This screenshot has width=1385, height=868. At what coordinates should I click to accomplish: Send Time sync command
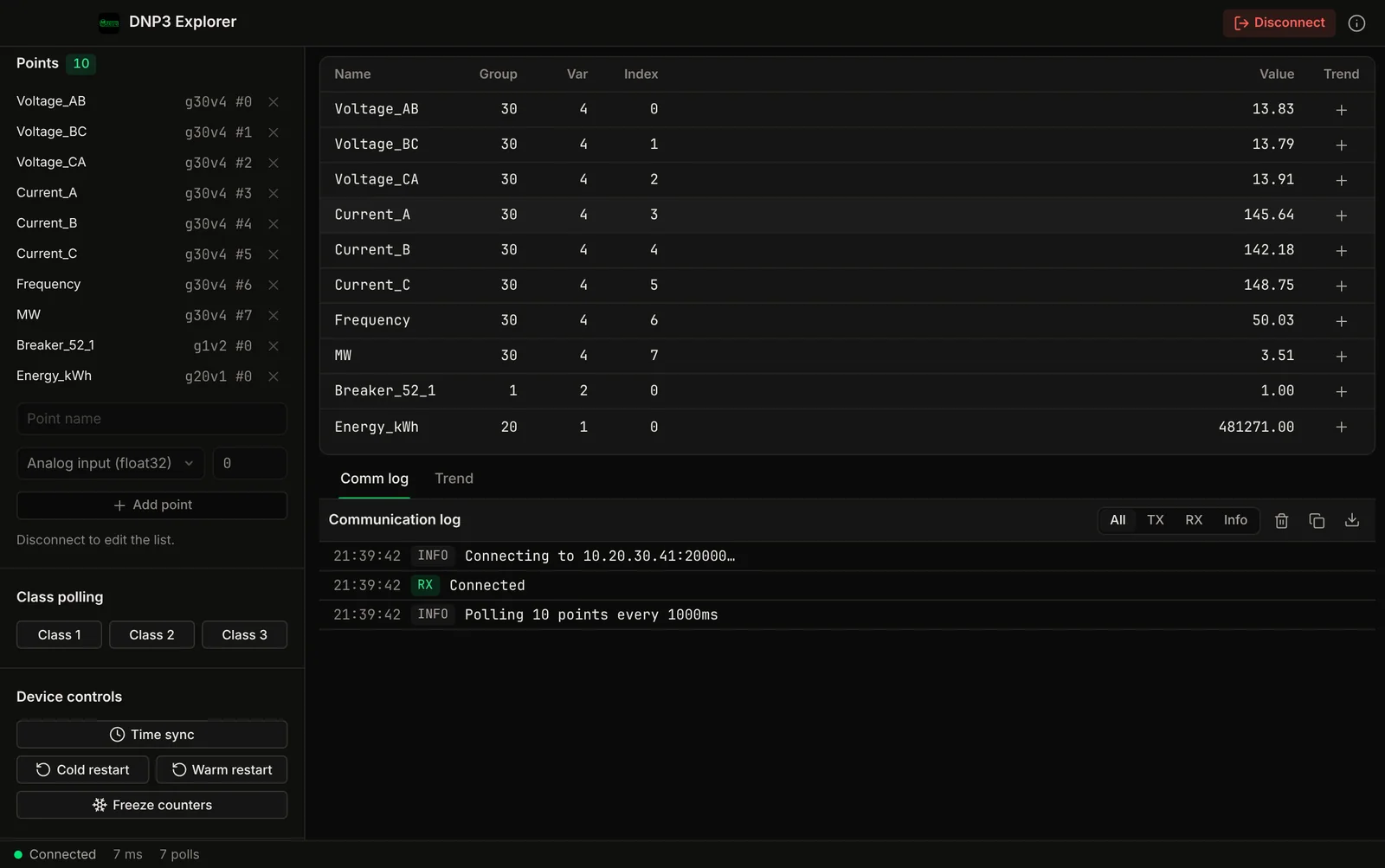pos(151,735)
